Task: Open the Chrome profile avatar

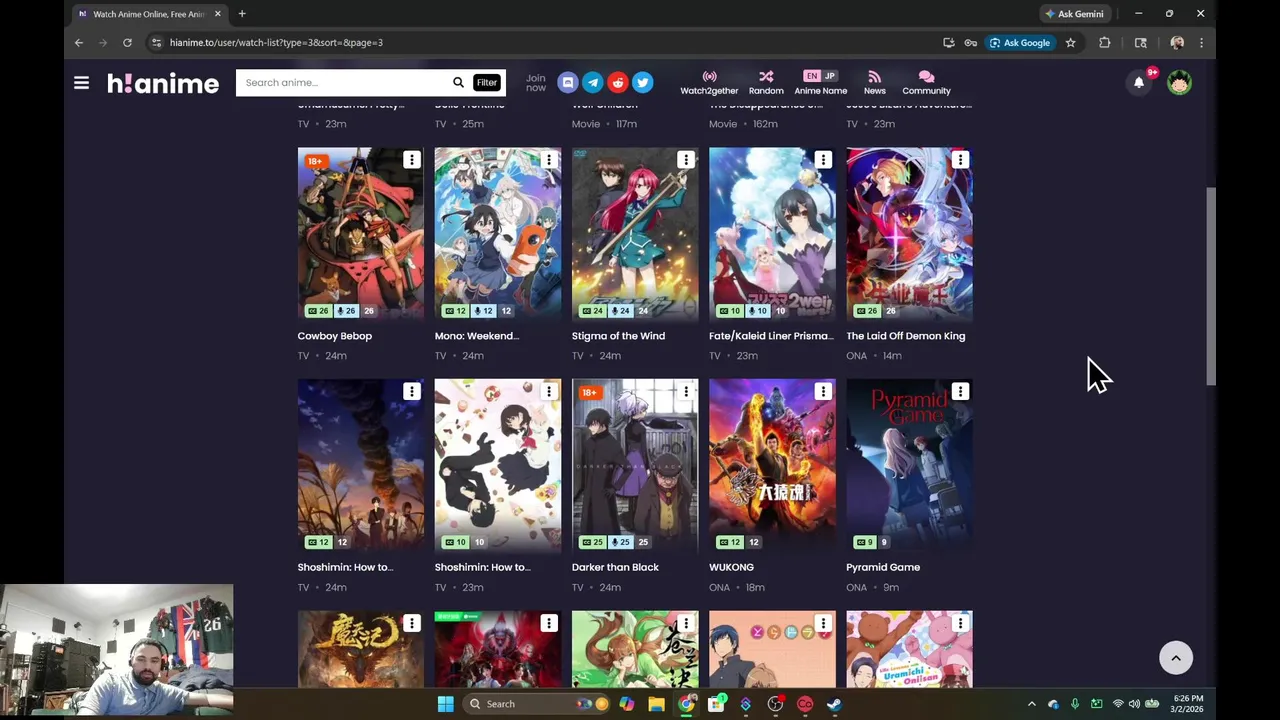Action: pos(1177,43)
